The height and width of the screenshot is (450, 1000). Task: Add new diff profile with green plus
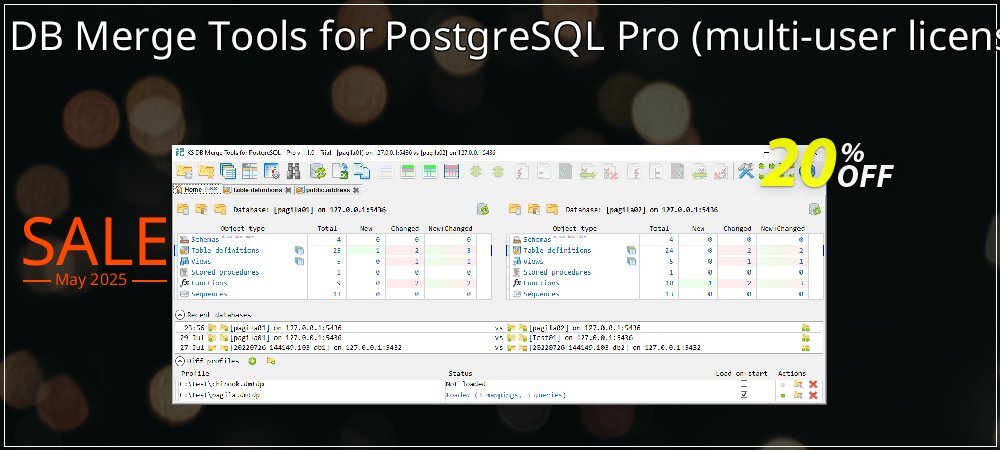(x=252, y=361)
